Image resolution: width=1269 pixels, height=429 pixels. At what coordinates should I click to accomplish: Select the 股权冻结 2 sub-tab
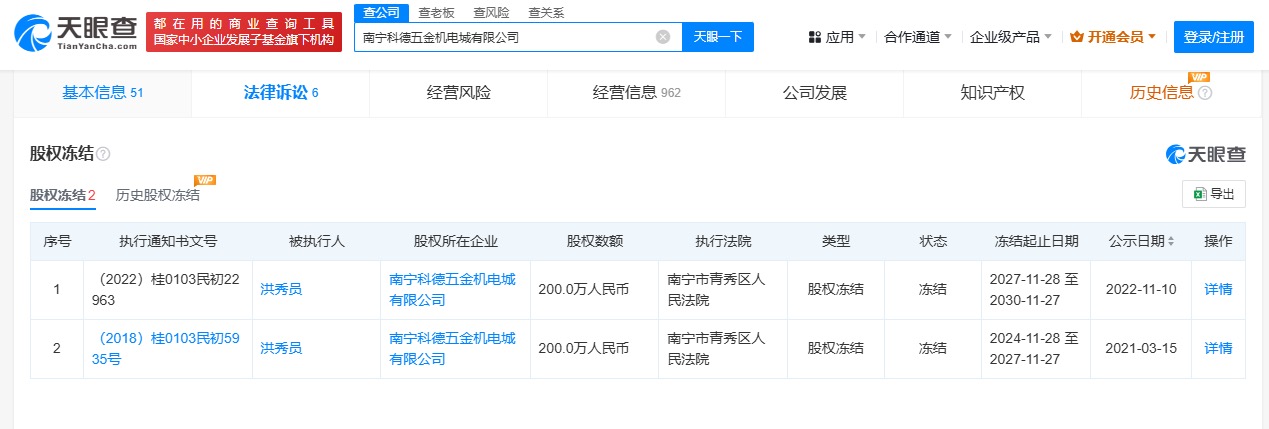point(63,195)
